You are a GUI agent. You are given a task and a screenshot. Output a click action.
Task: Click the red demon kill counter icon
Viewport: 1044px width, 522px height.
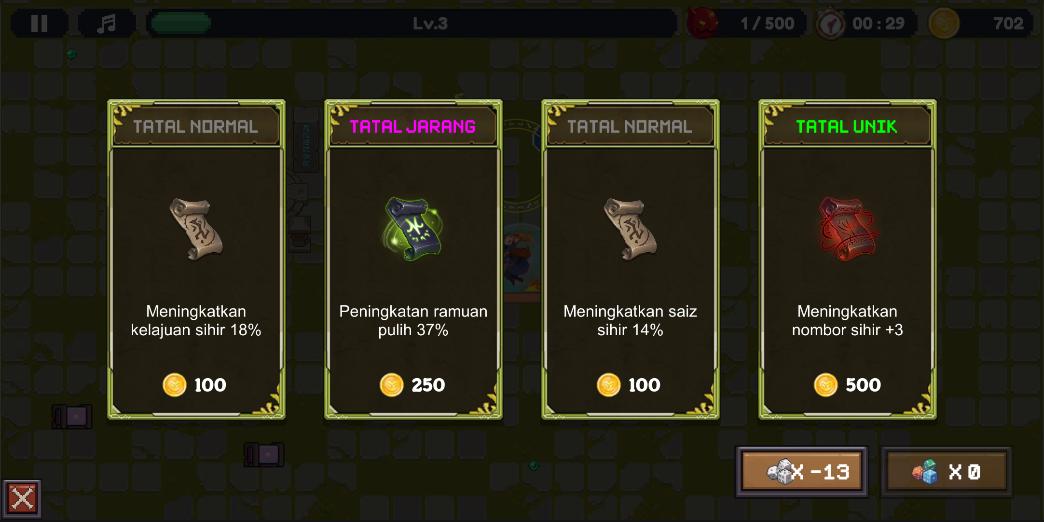point(702,23)
